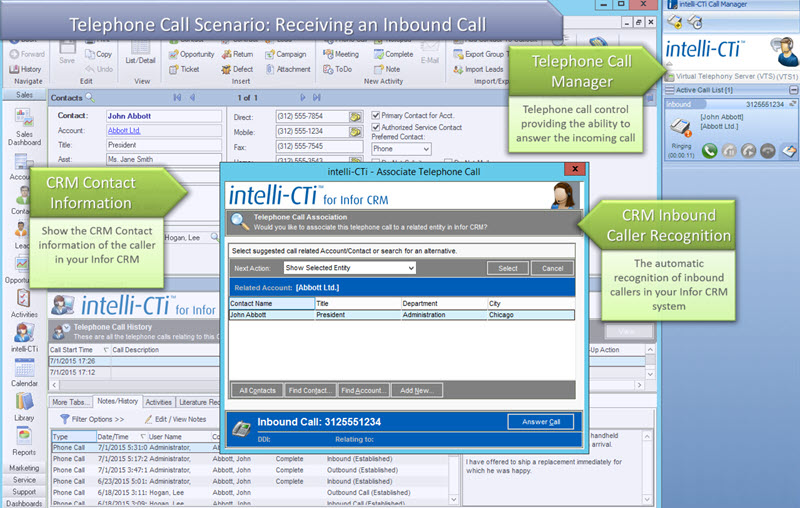
Task: Open the Marketing navigation group
Action: click(24, 468)
